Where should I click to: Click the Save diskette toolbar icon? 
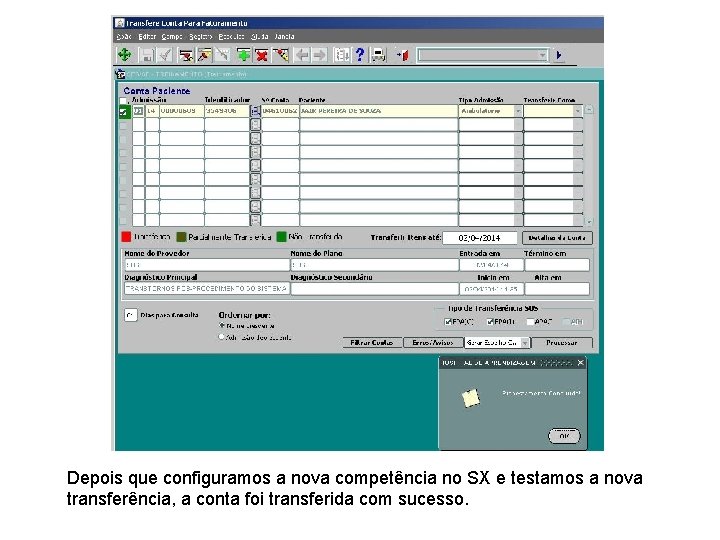[147, 56]
